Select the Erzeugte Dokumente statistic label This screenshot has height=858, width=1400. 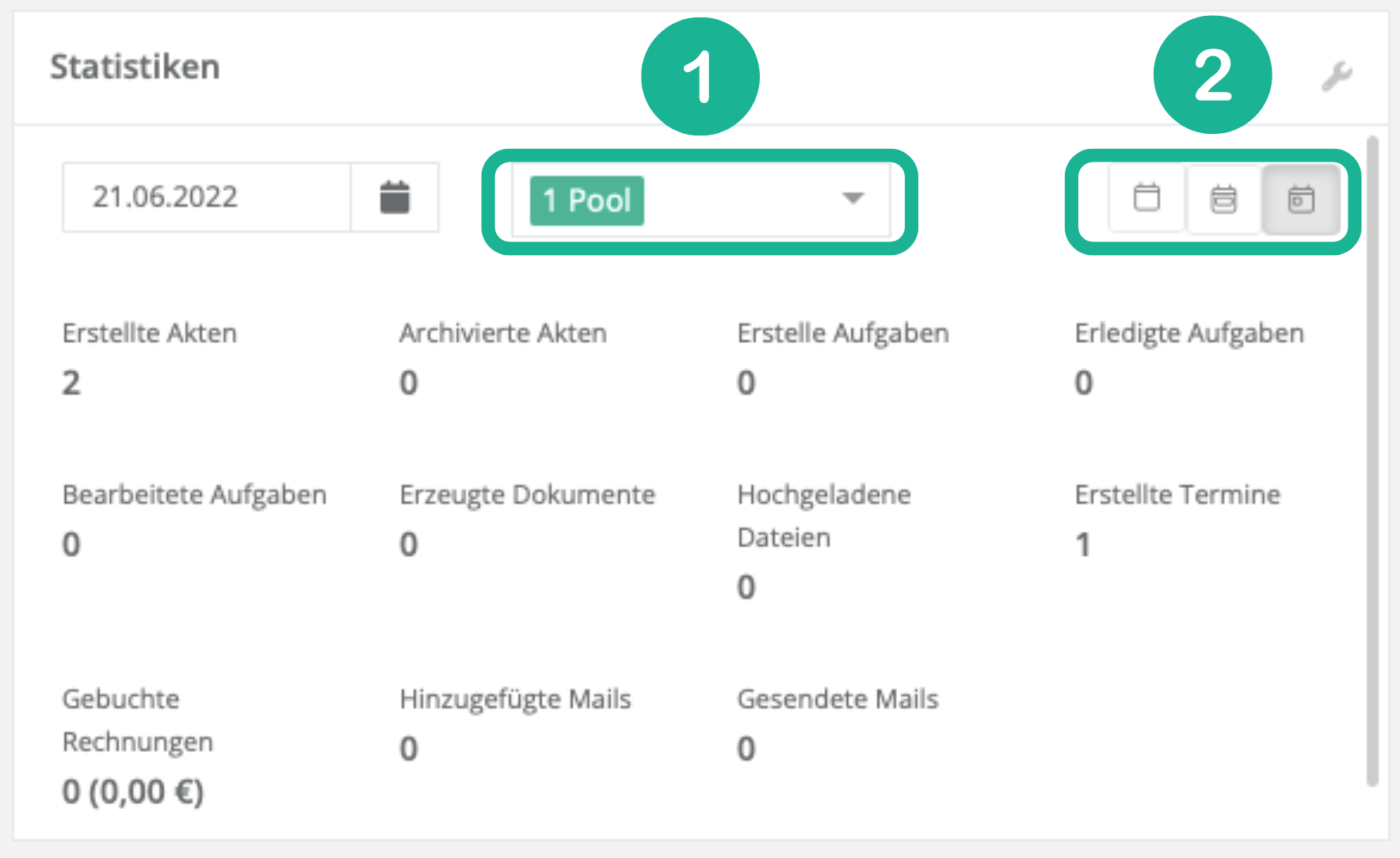[528, 495]
